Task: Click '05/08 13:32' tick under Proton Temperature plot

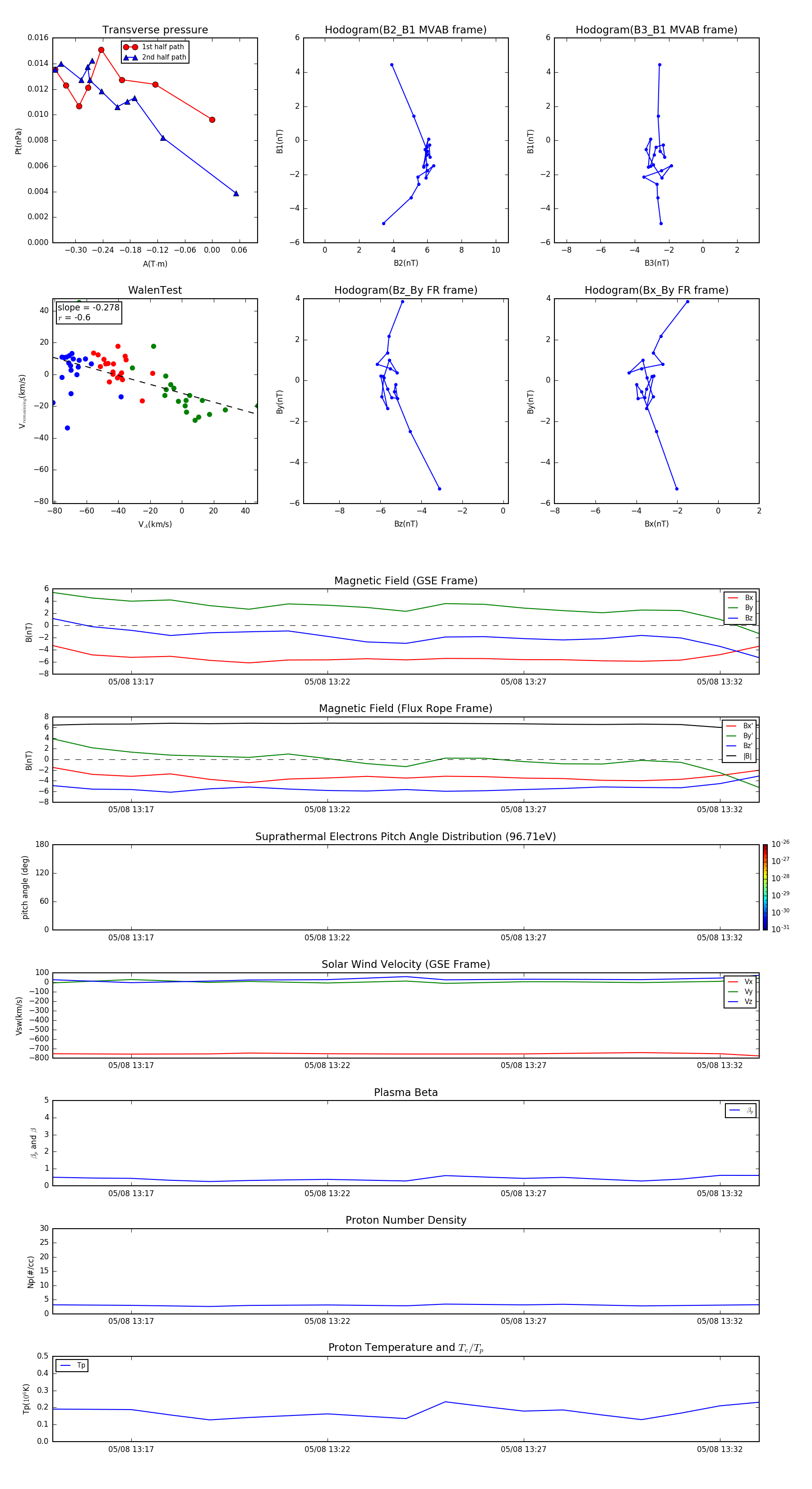Action: tap(720, 1449)
